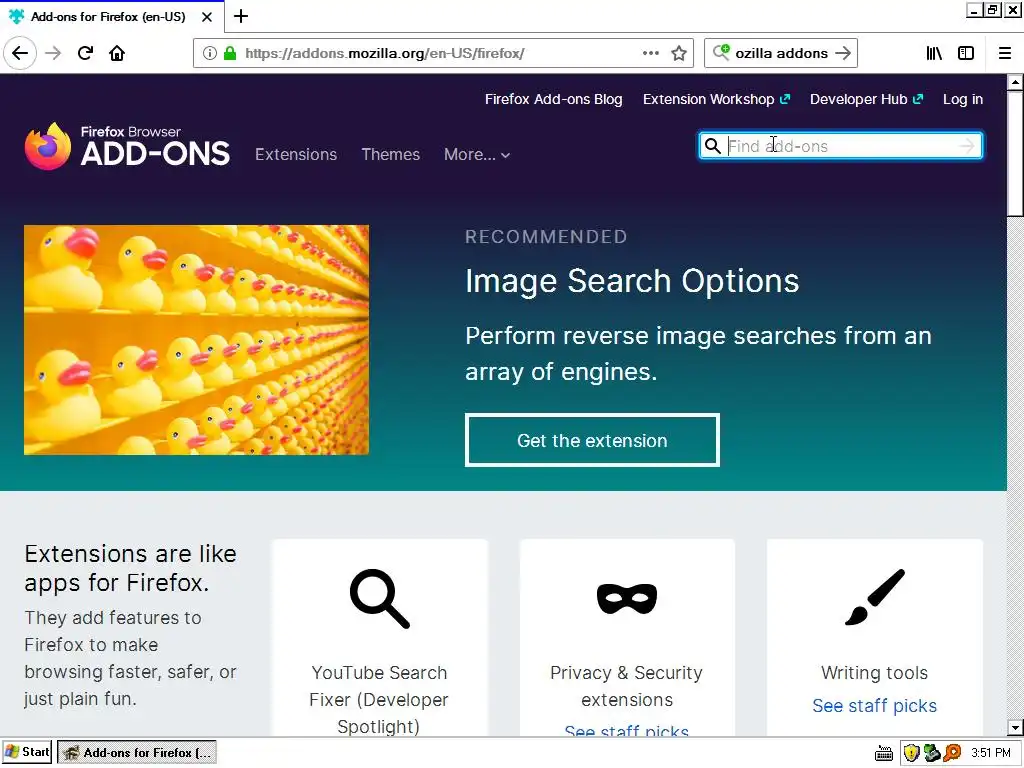Viewport: 1024px width, 768px height.
Task: Open the Extension Workshop link
Action: tap(716, 99)
